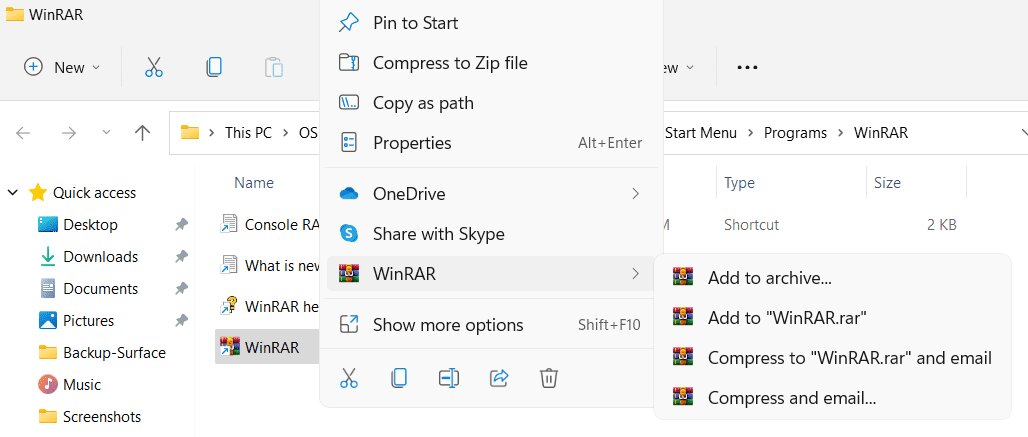This screenshot has width=1028, height=437.
Task: Click the 2 KB size value
Action: click(941, 225)
